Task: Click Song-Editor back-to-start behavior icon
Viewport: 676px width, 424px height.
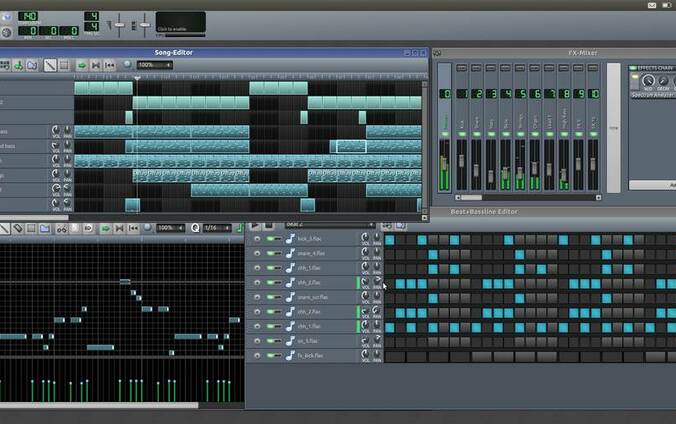Action: [110, 66]
